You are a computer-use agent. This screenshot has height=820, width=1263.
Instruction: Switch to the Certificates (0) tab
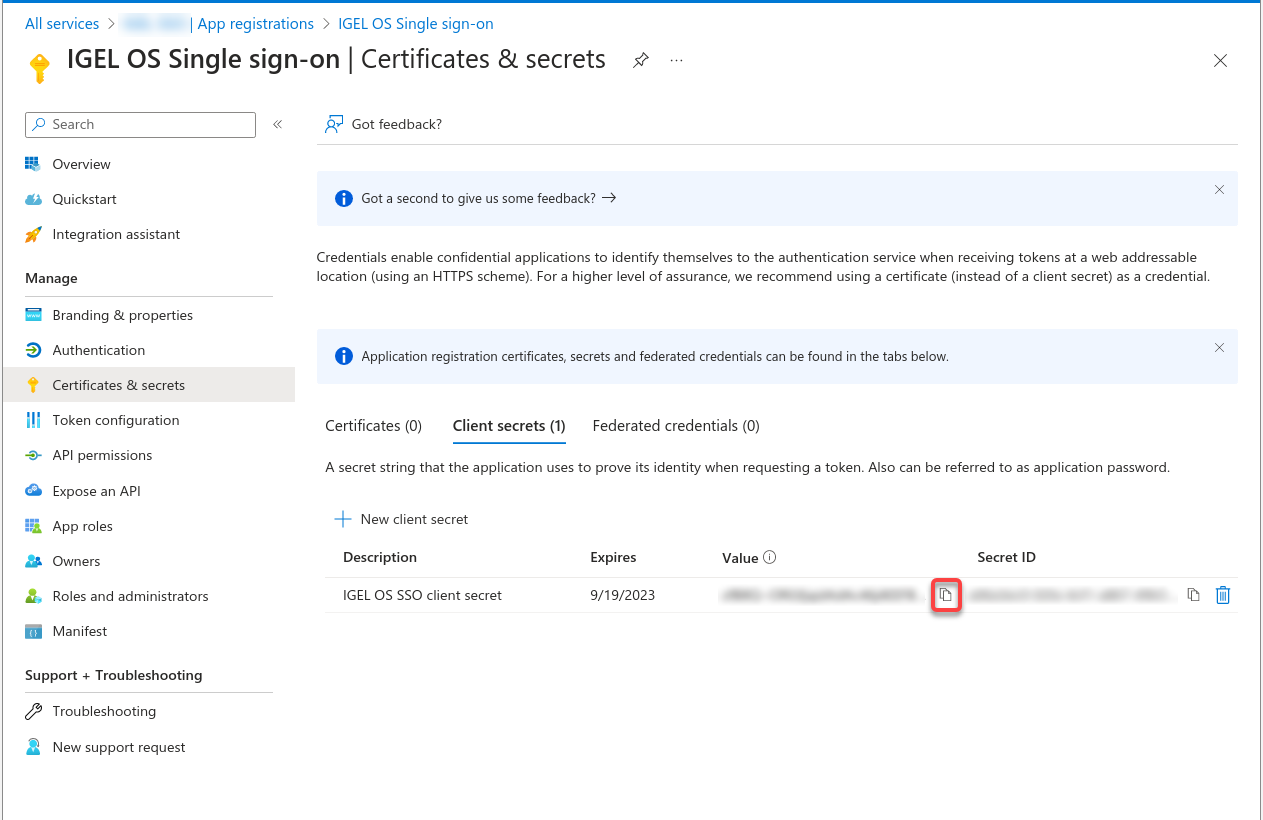[x=373, y=426]
